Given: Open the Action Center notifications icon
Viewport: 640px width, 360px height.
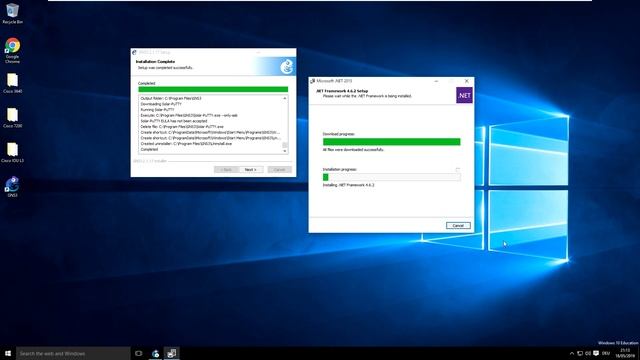Looking at the screenshot, I should tap(596, 353).
